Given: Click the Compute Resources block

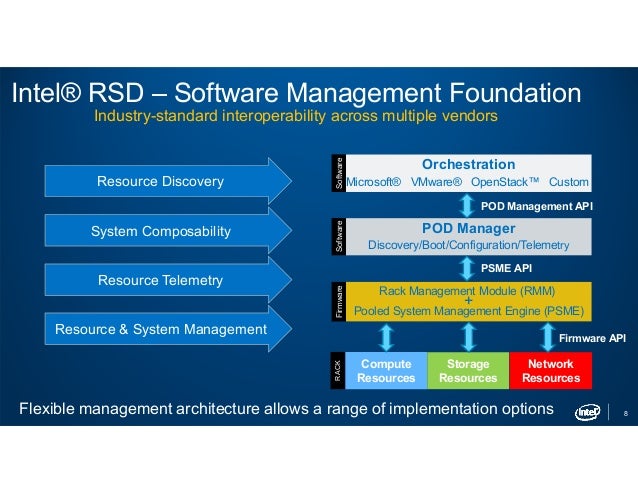Looking at the screenshot, I should point(386,371).
